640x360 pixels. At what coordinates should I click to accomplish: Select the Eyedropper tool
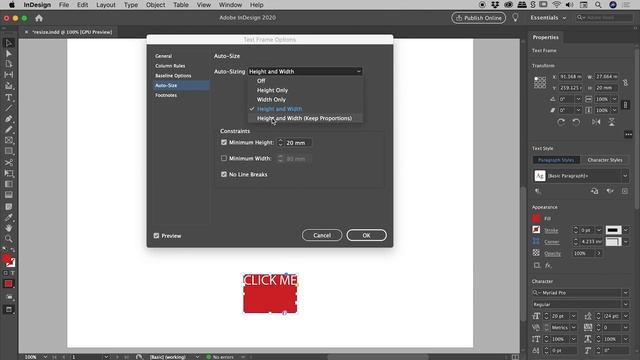pos(9,217)
